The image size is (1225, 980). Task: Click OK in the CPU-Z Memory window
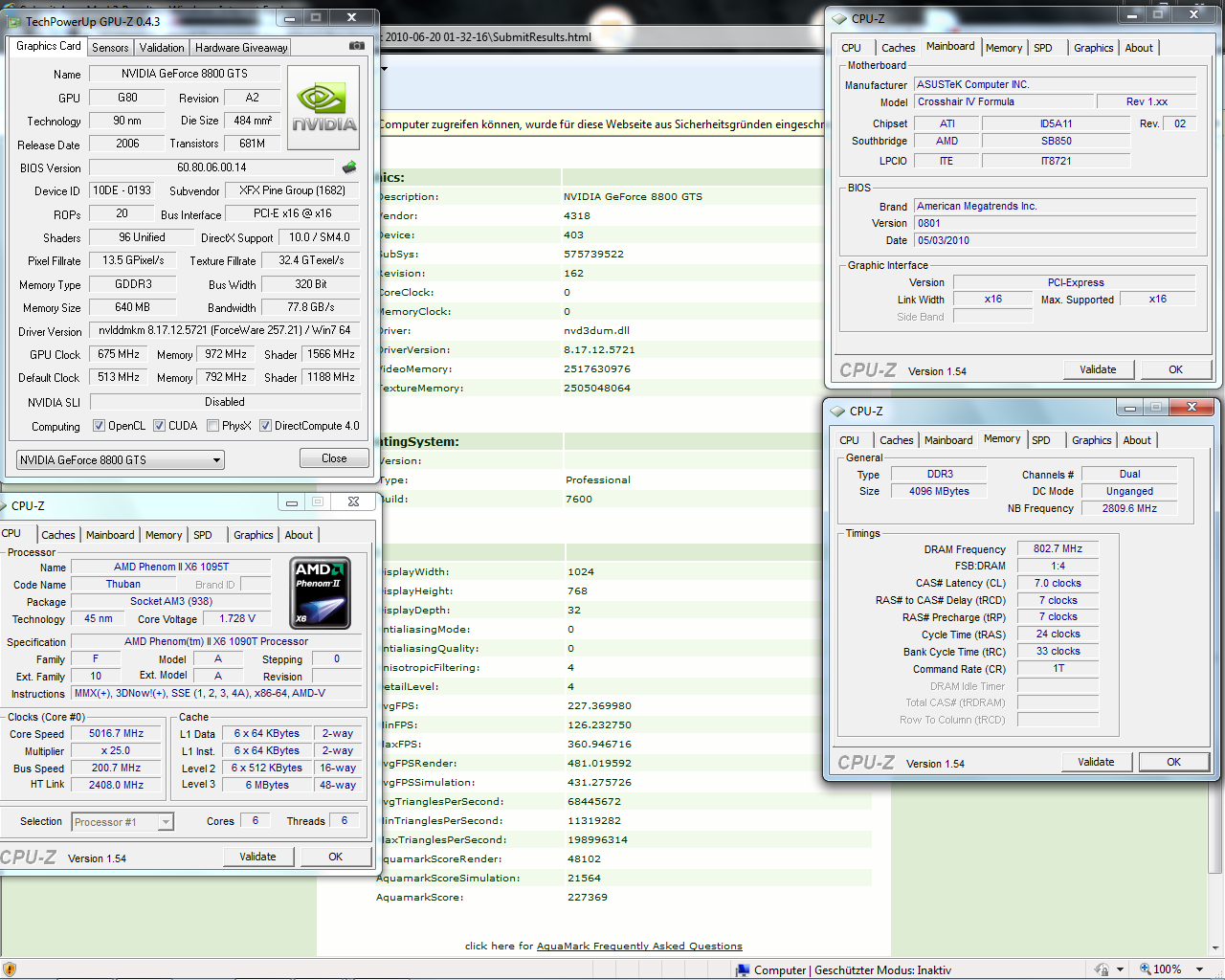tap(1173, 762)
